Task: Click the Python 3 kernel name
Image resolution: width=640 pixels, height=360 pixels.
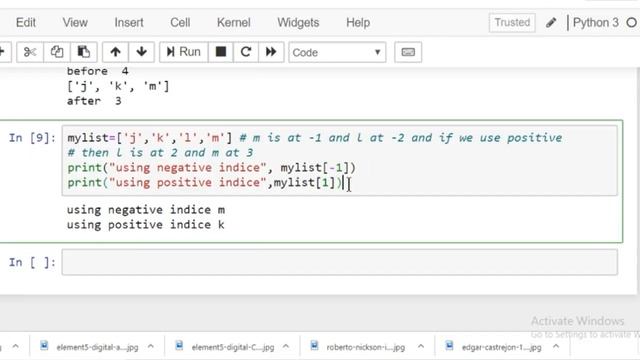Action: click(596, 22)
